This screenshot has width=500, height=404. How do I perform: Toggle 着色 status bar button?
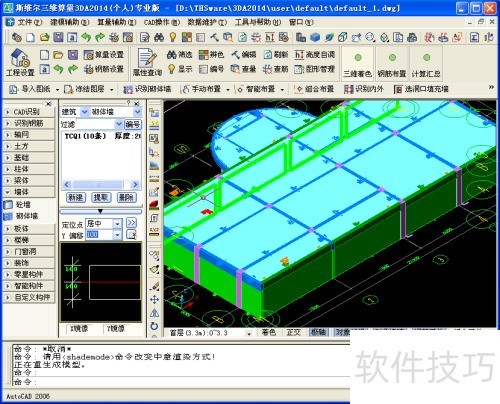pyautogui.click(x=269, y=332)
